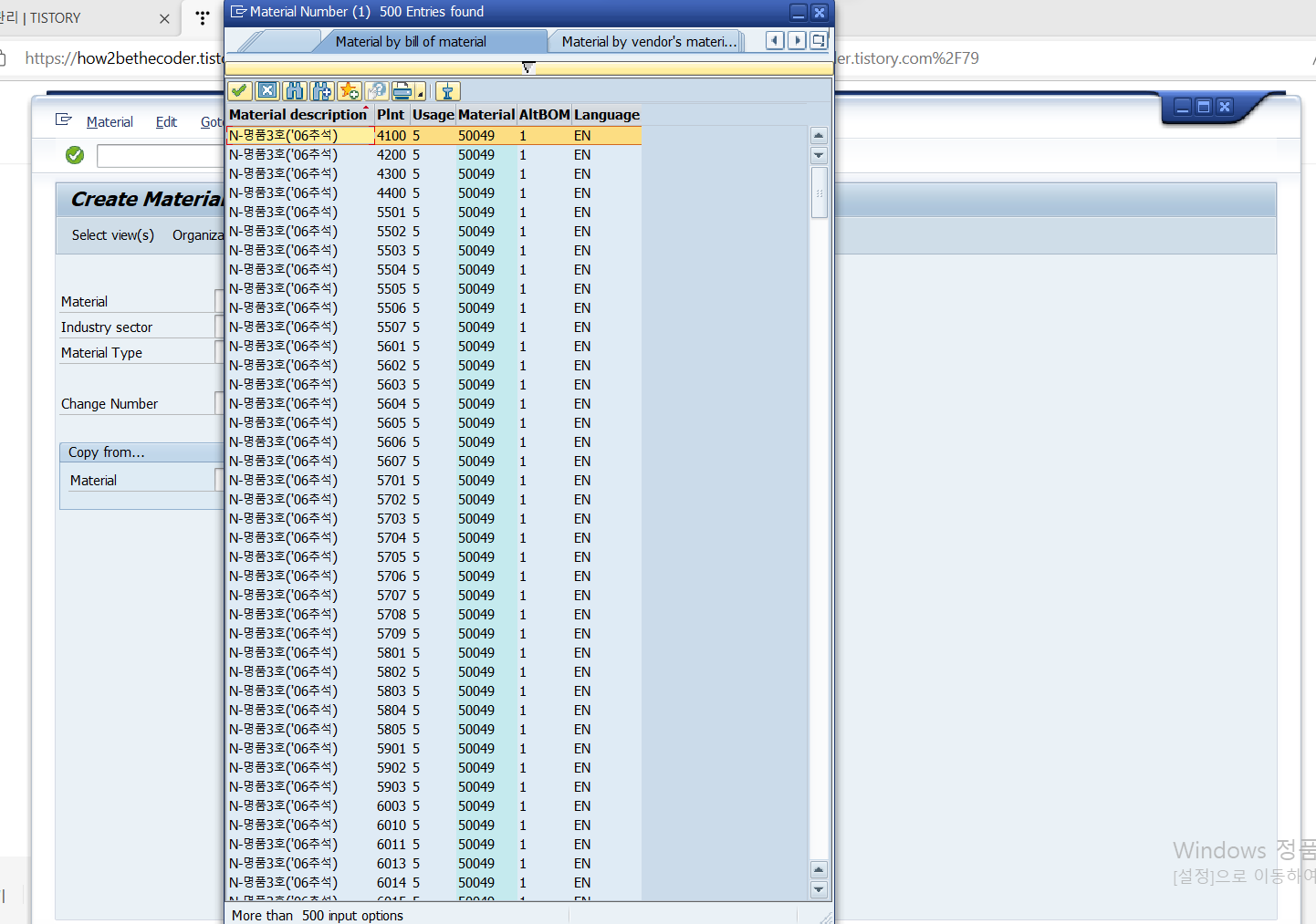Click Industry sector label in background window
This screenshot has height=924, width=1316.
tap(107, 327)
